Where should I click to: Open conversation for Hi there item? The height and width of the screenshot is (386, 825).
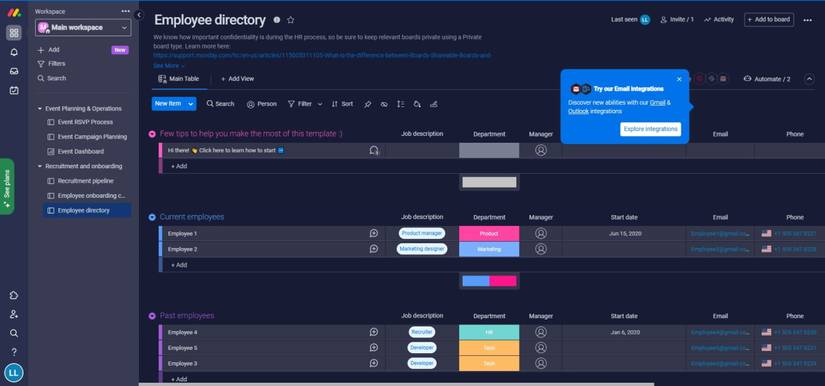coord(374,150)
